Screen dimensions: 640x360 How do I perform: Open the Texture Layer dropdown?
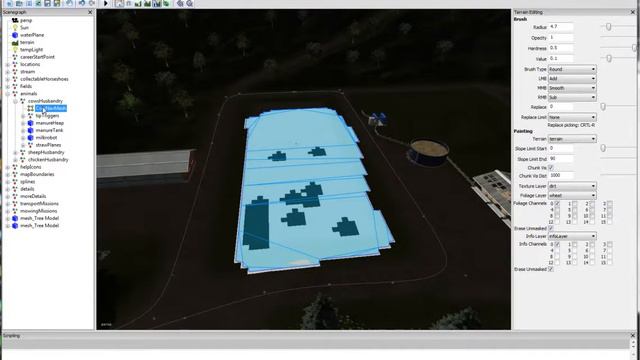tap(572, 186)
